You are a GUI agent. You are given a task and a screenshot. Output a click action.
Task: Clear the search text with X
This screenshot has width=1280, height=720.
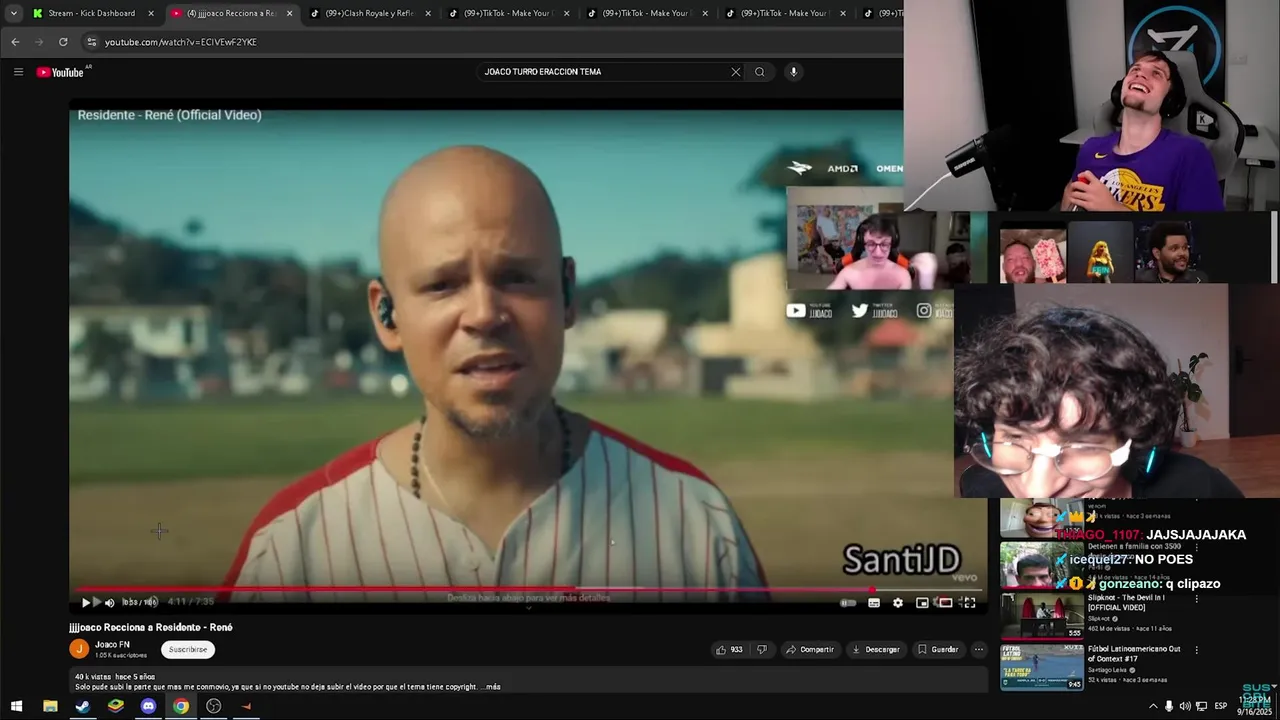736,72
